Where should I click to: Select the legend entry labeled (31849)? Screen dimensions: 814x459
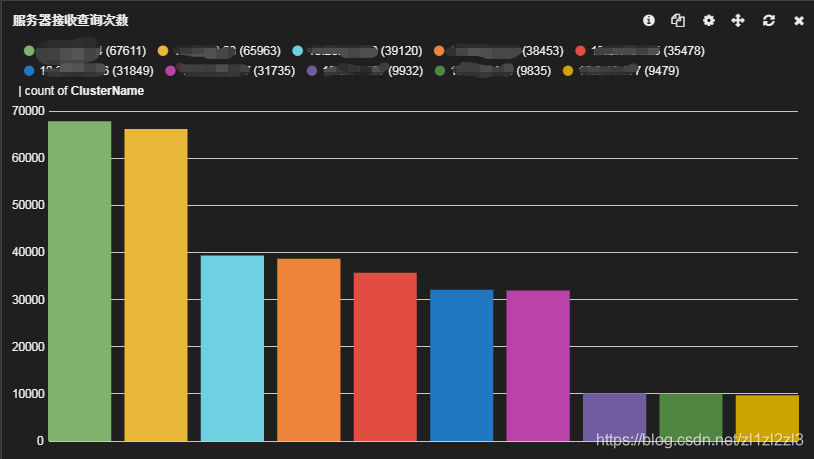pos(89,71)
